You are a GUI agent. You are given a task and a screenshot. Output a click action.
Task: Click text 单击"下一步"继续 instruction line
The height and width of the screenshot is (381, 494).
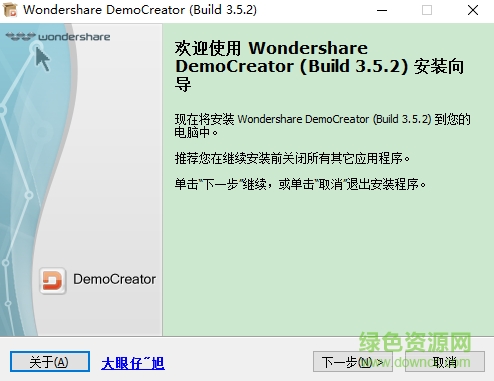[x=300, y=184]
